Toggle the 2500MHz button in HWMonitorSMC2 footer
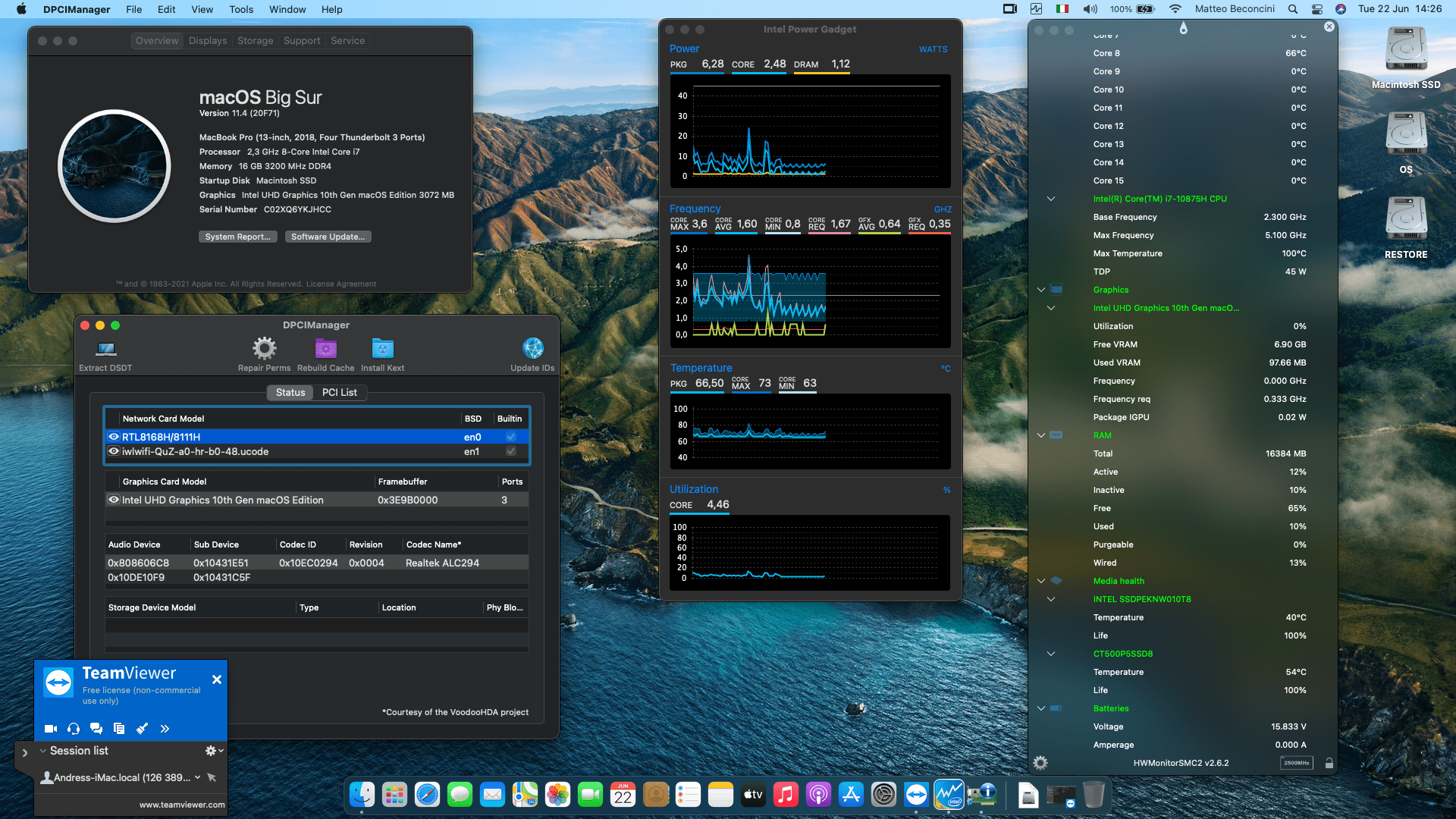Viewport: 1456px width, 819px height. (1297, 763)
